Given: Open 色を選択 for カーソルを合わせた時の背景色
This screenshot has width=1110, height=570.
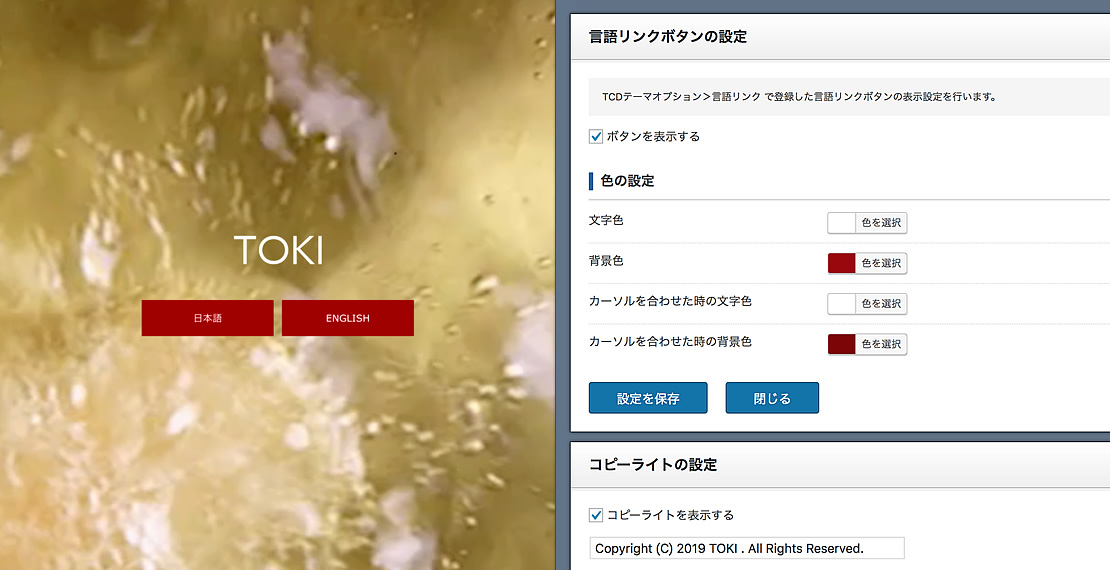Looking at the screenshot, I should point(881,344).
